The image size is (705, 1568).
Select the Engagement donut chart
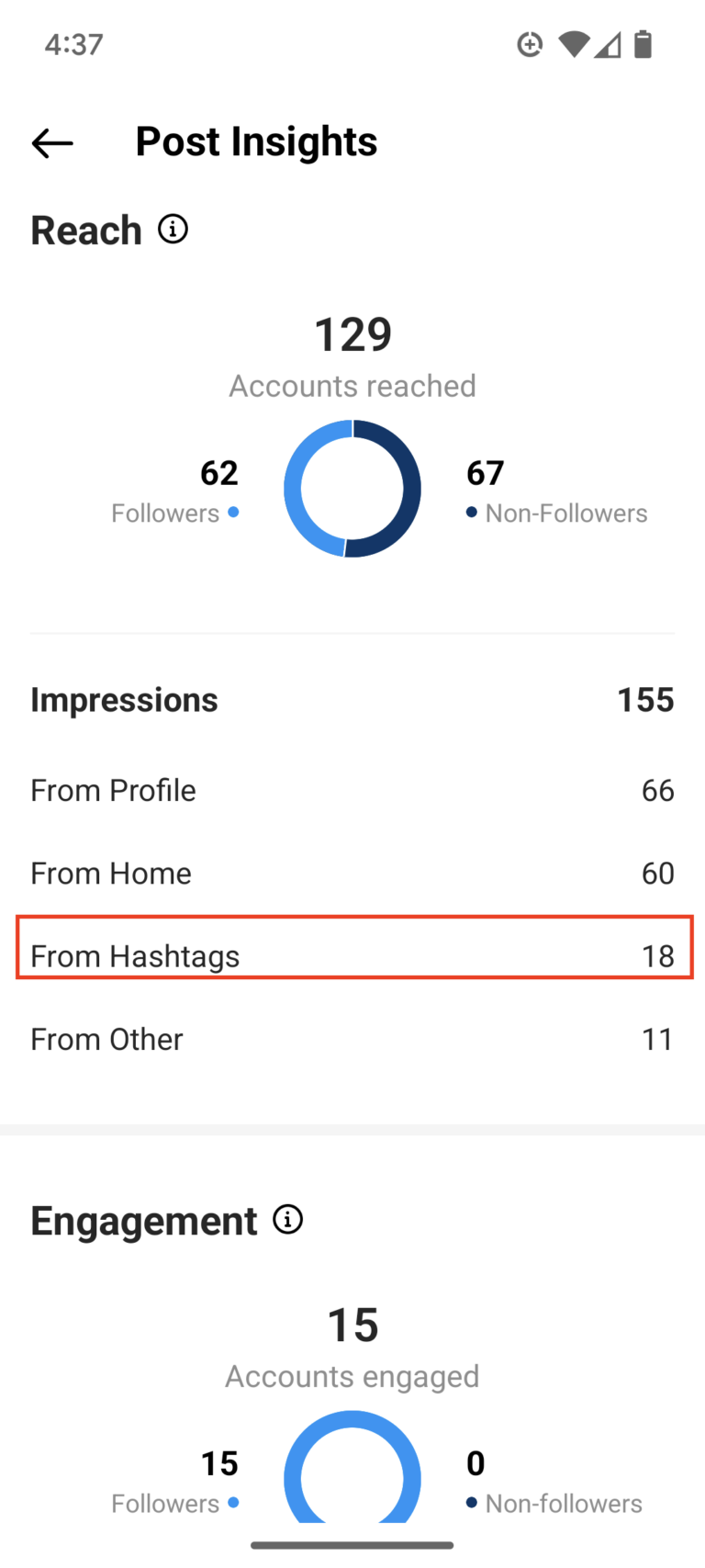point(352,1470)
